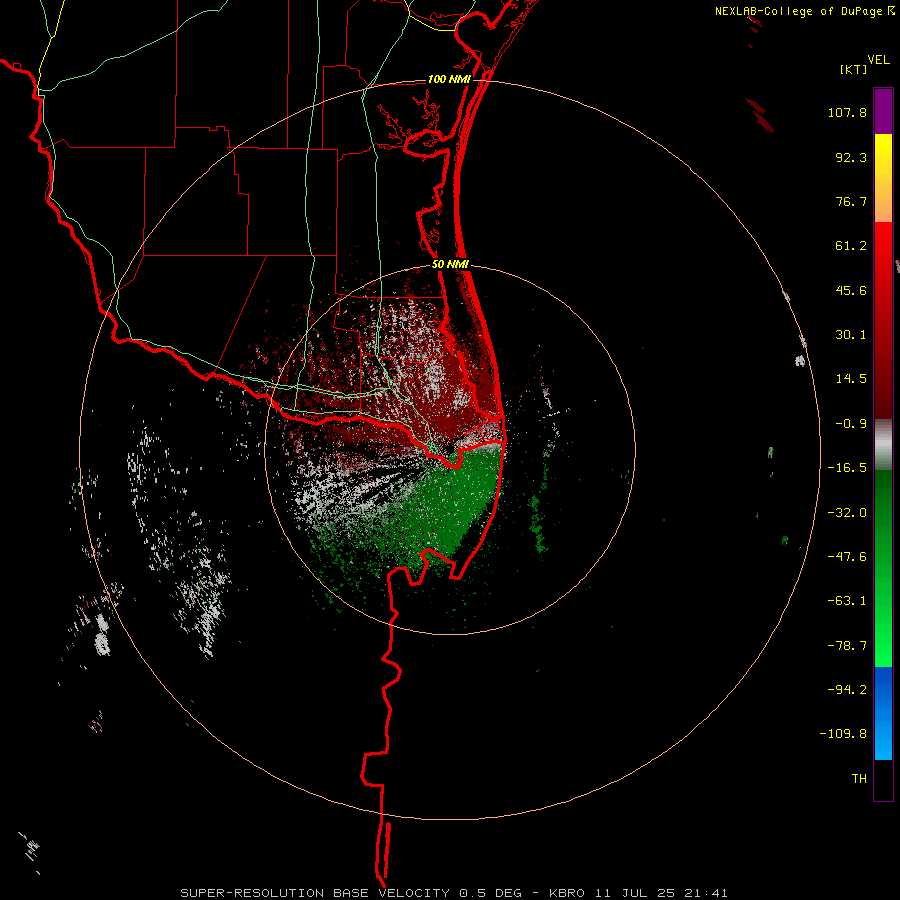The image size is (900, 900).
Task: Click the Super-Resolution Base Velocity caption at bottom
Action: coord(454,893)
